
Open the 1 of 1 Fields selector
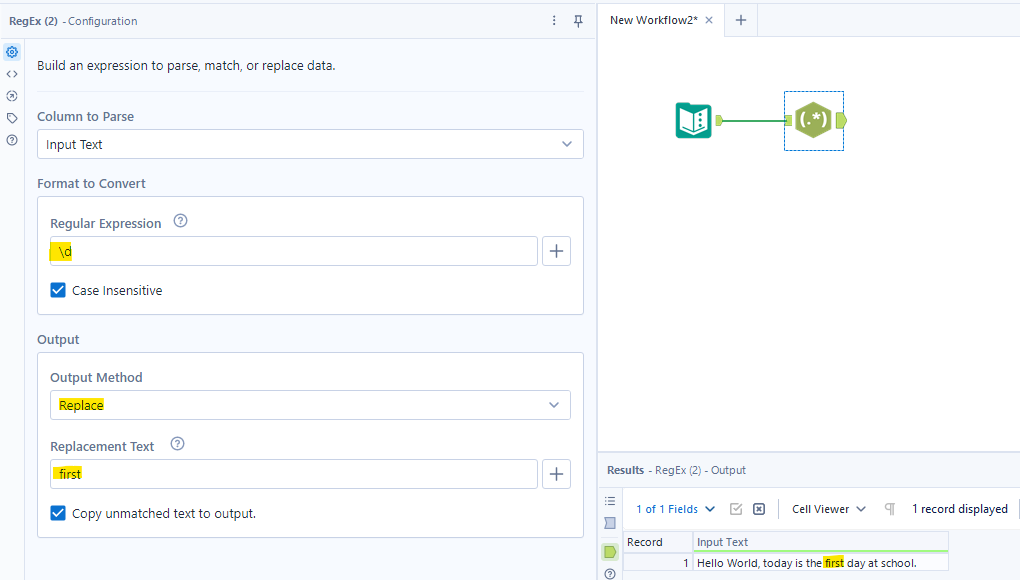[x=676, y=509]
